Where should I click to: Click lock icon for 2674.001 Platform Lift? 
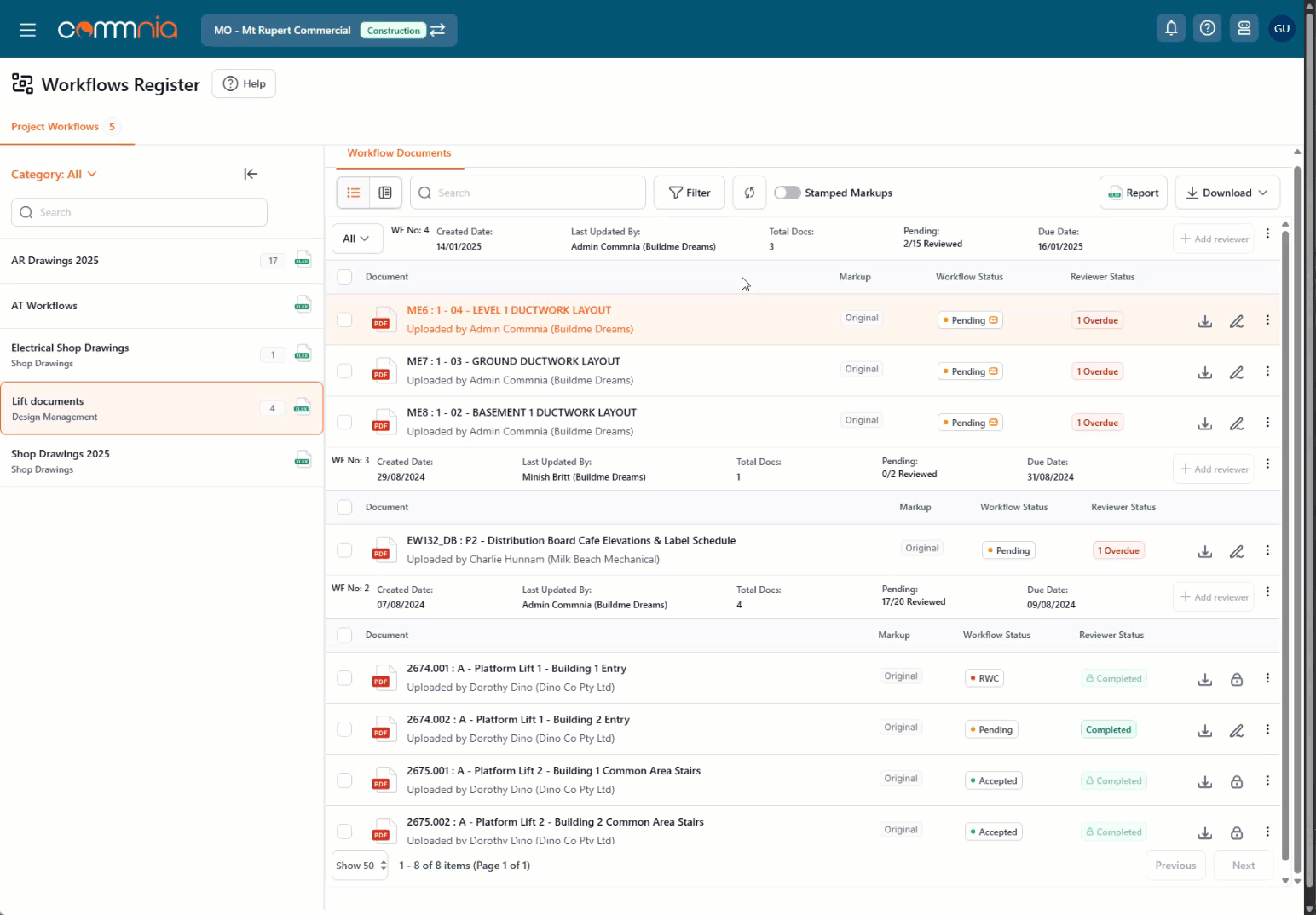coord(1236,679)
